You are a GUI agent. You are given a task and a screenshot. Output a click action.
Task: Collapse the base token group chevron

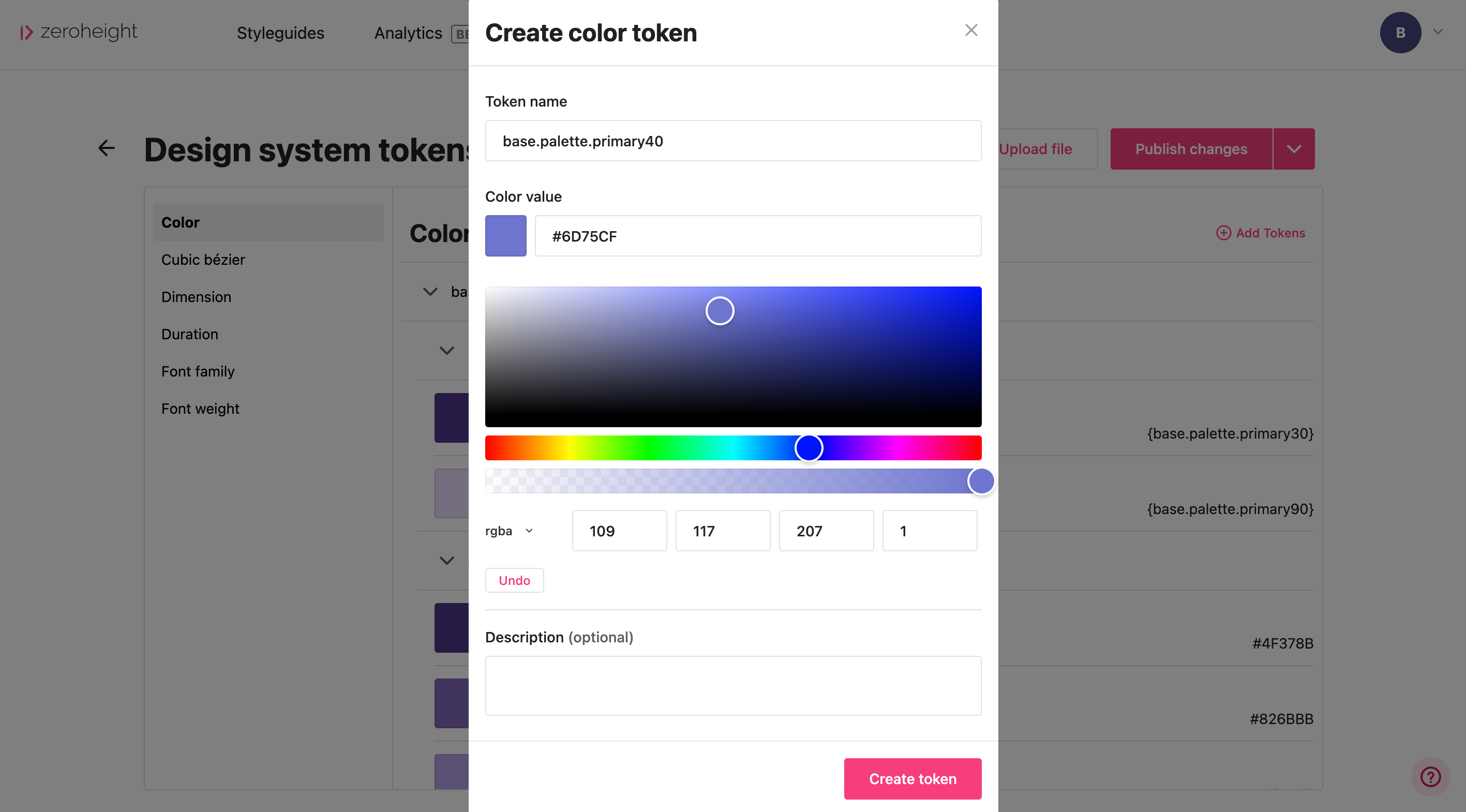pos(430,292)
